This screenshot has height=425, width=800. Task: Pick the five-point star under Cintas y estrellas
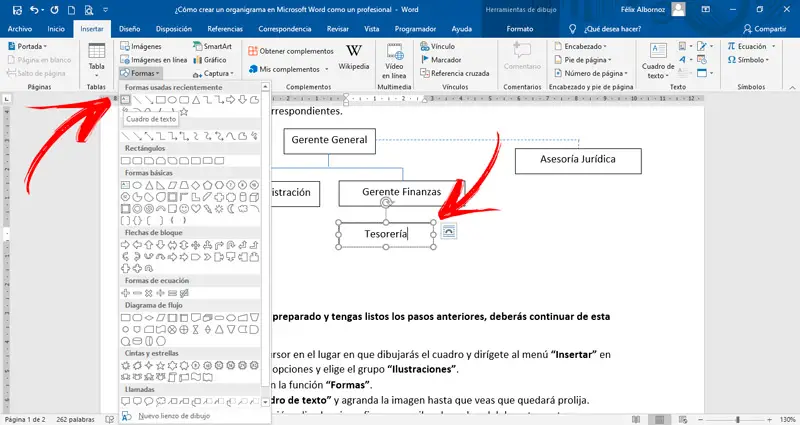[160, 365]
